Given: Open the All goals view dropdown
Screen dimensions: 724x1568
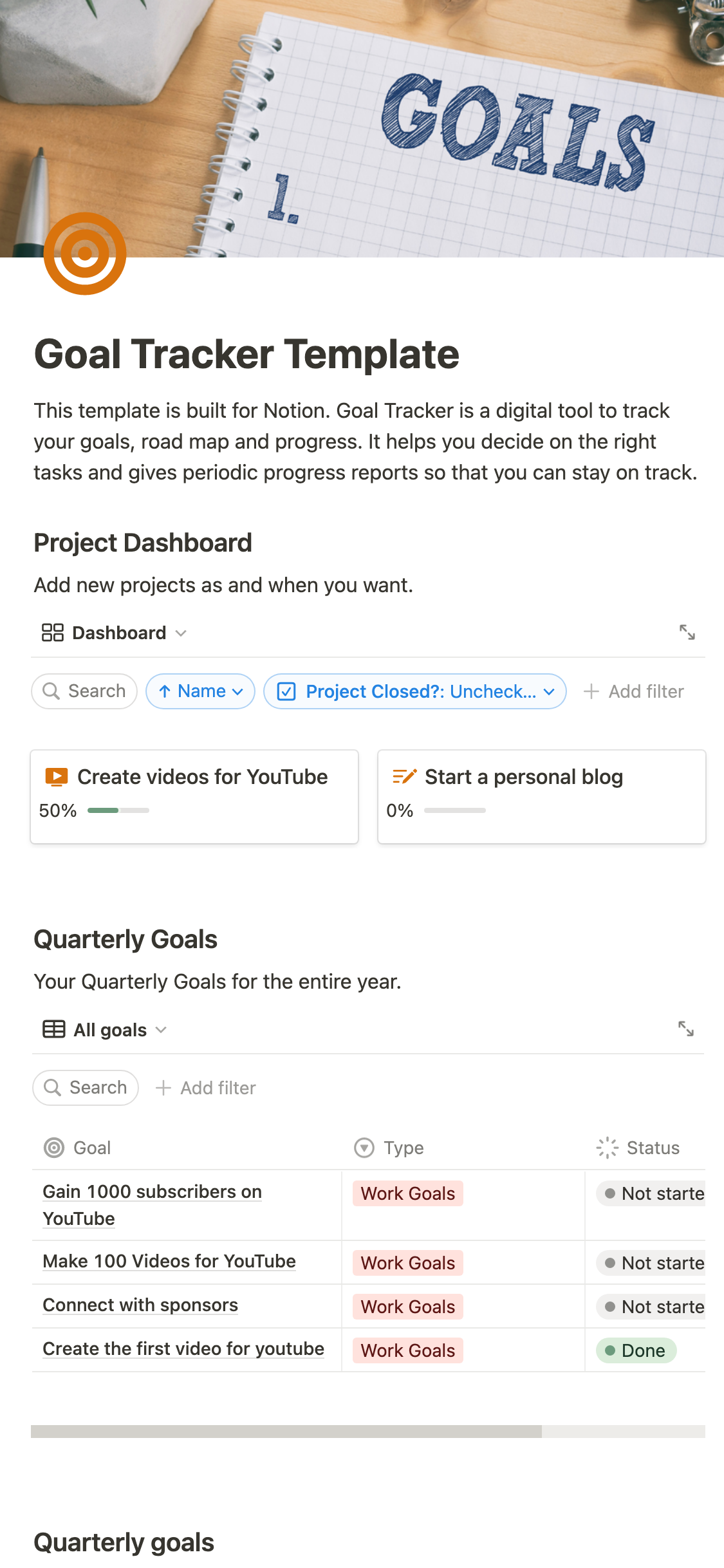Looking at the screenshot, I should pyautogui.click(x=105, y=1030).
